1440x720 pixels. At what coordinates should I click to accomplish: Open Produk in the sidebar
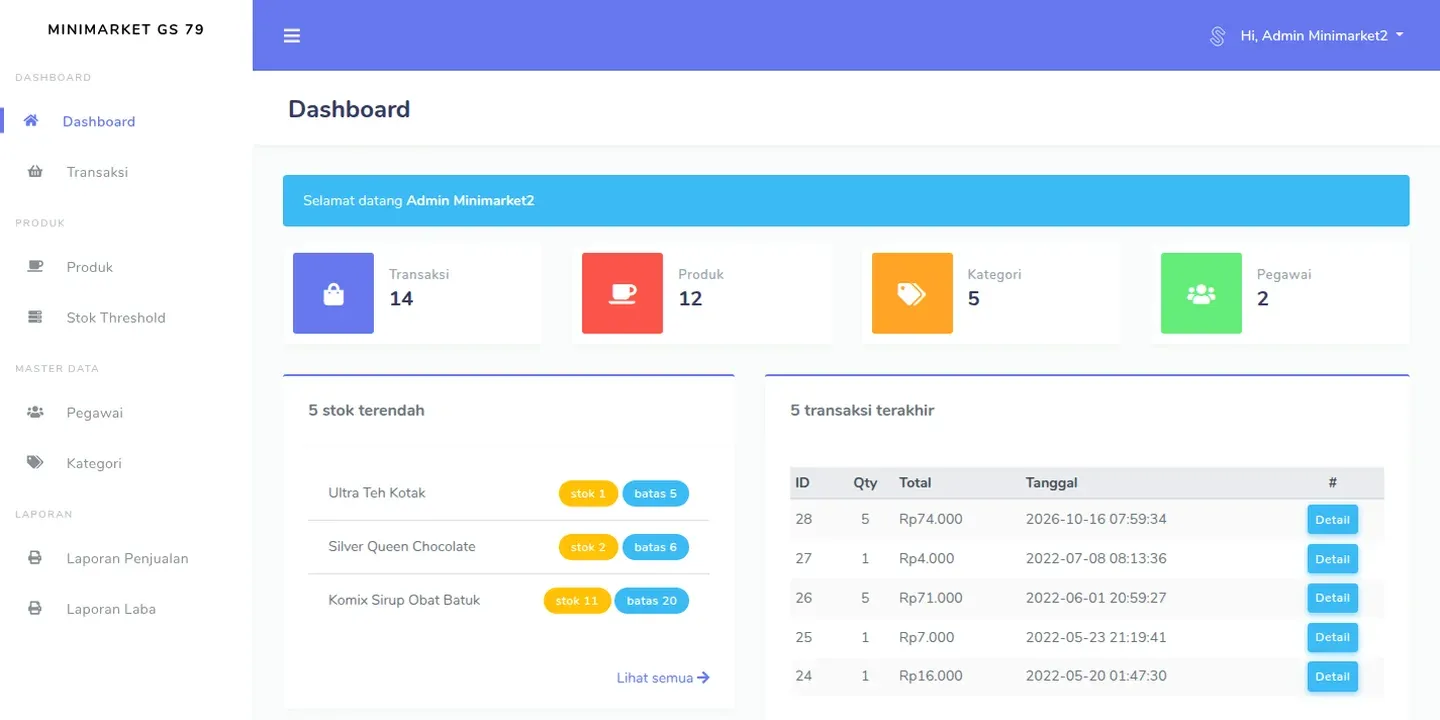(90, 267)
